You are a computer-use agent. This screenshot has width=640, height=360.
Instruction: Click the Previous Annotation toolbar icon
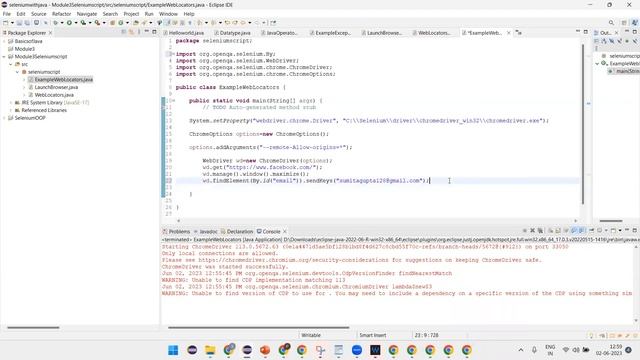coord(213,23)
